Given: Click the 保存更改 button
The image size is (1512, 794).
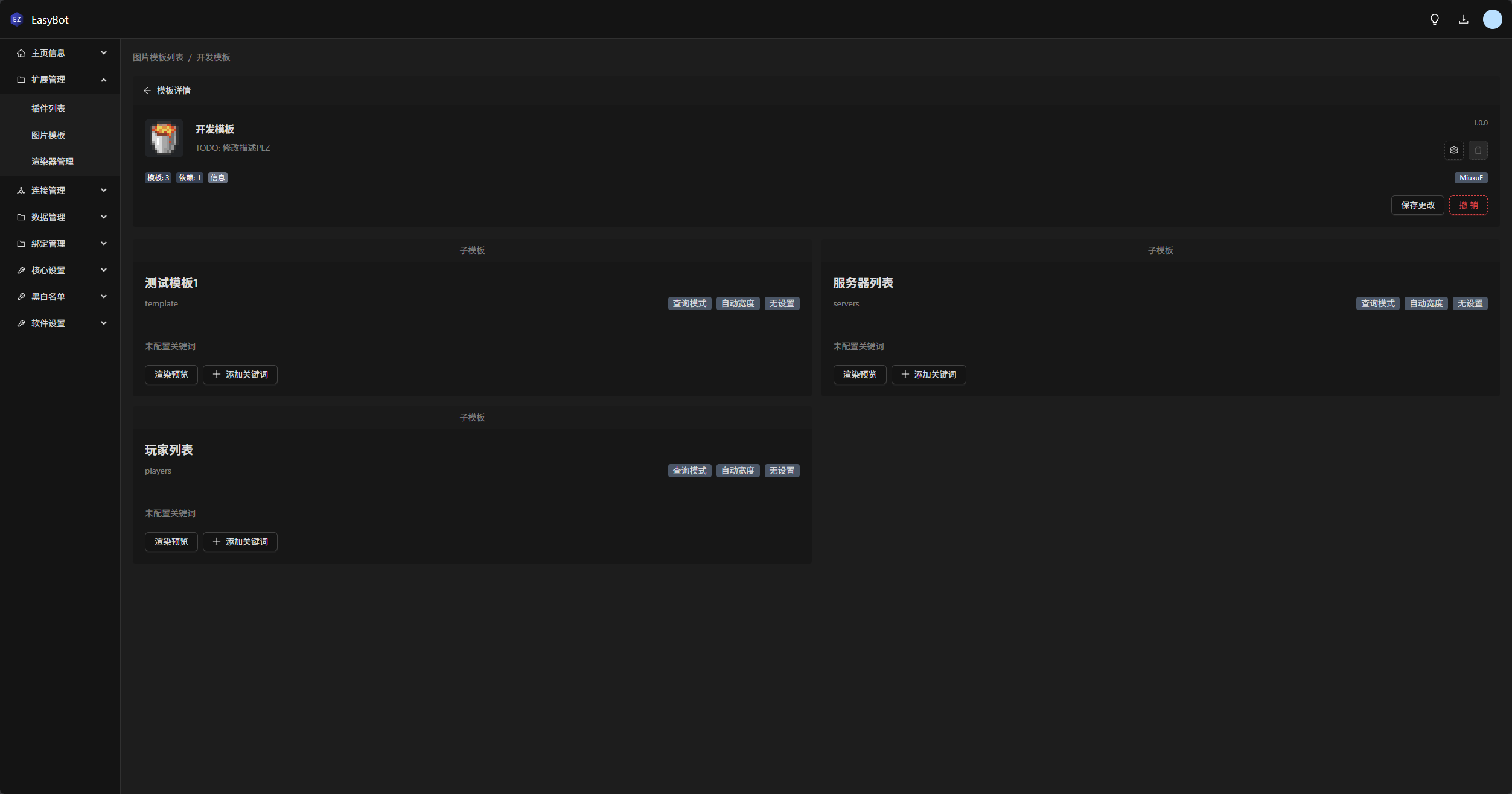Looking at the screenshot, I should click(1417, 205).
